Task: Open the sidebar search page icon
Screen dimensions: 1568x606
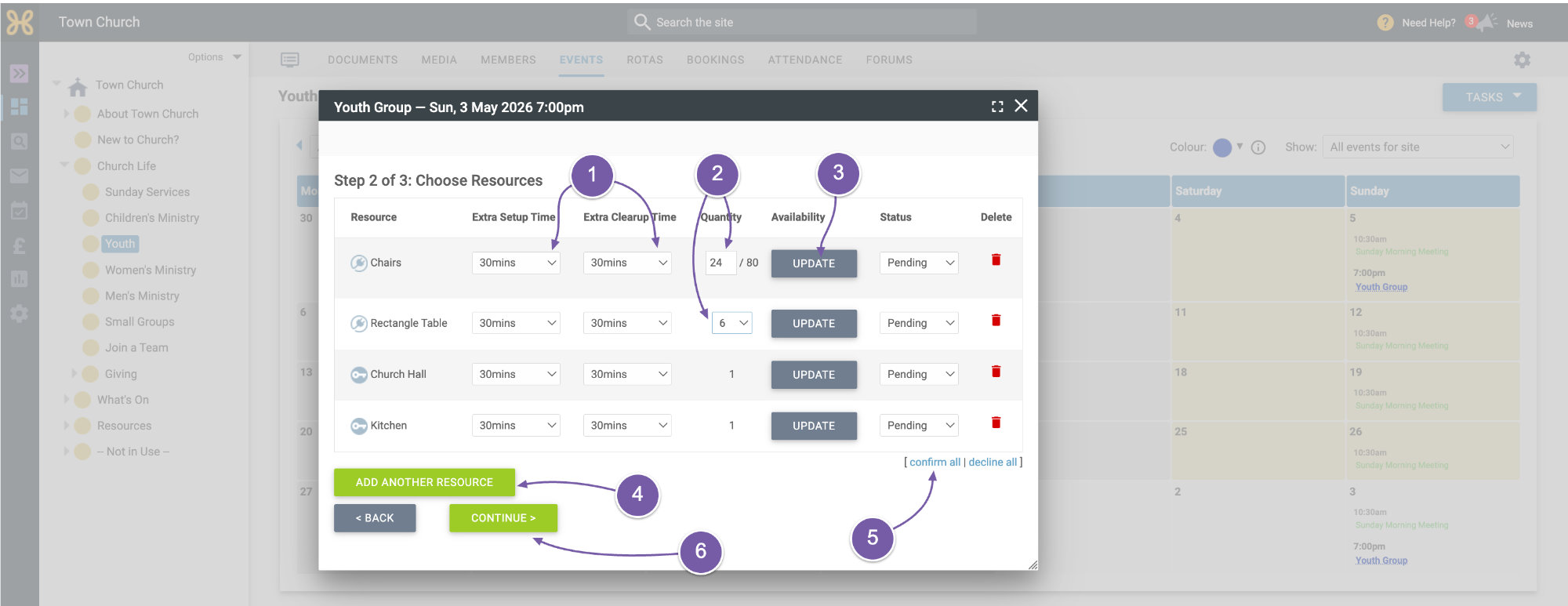Action: [19, 141]
